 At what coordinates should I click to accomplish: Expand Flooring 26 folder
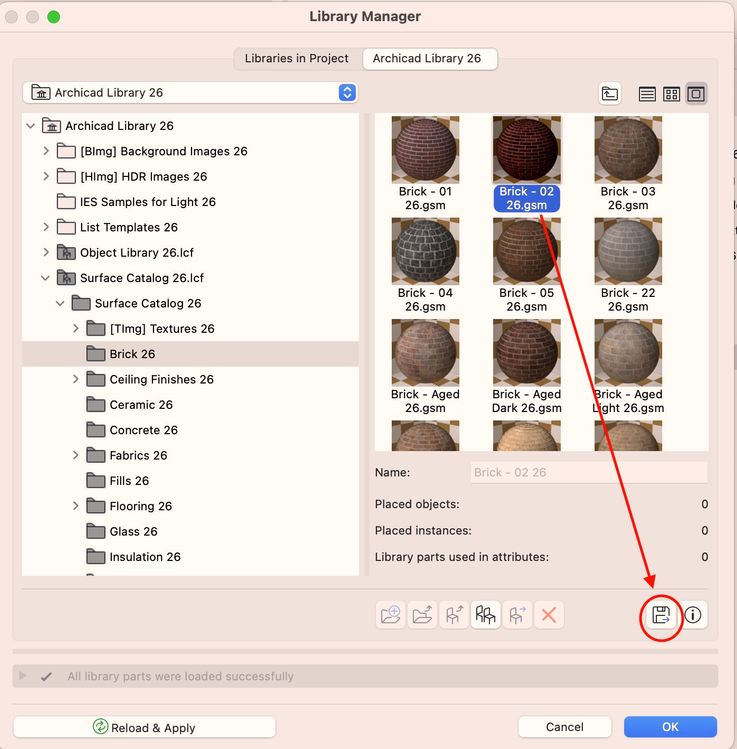(x=75, y=506)
